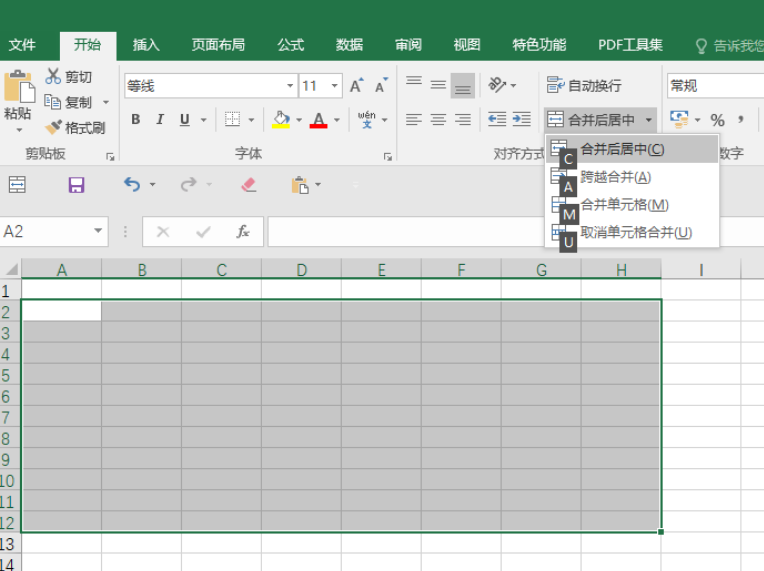Click the wén phonetic guide icon
The height and width of the screenshot is (571, 764).
(367, 119)
